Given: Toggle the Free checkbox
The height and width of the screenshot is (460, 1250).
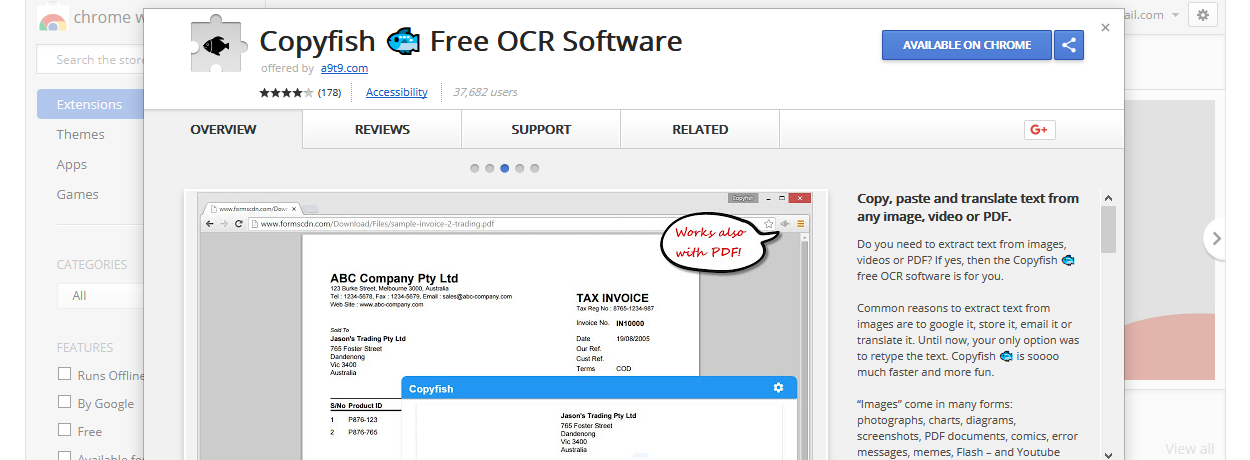Looking at the screenshot, I should pos(65,431).
